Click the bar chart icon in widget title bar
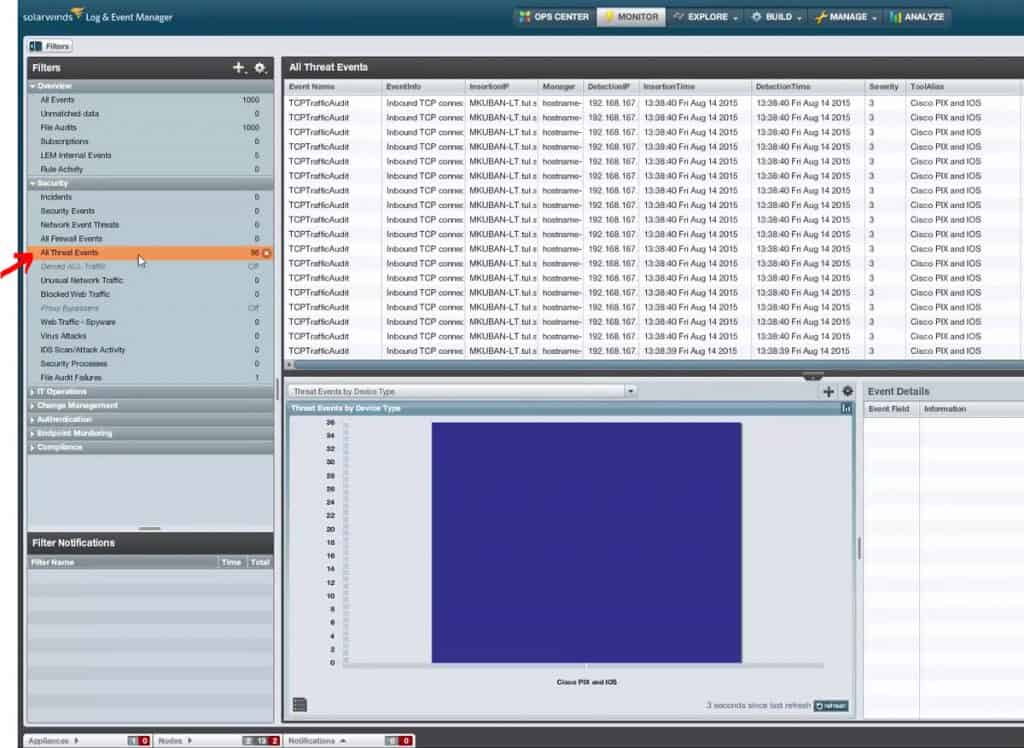This screenshot has width=1024, height=748. [846, 408]
